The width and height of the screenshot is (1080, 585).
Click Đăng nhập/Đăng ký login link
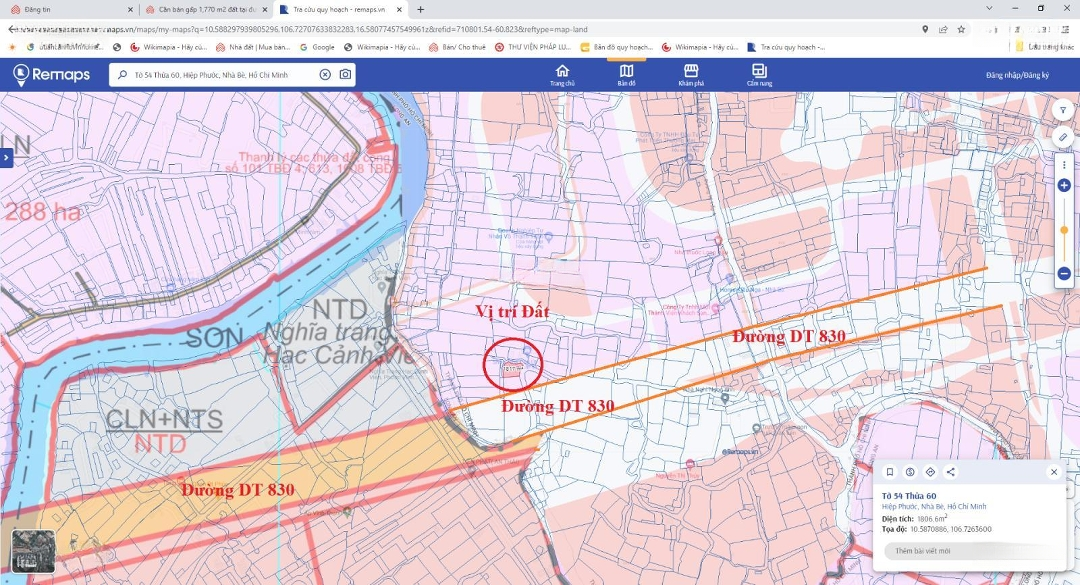point(1017,75)
